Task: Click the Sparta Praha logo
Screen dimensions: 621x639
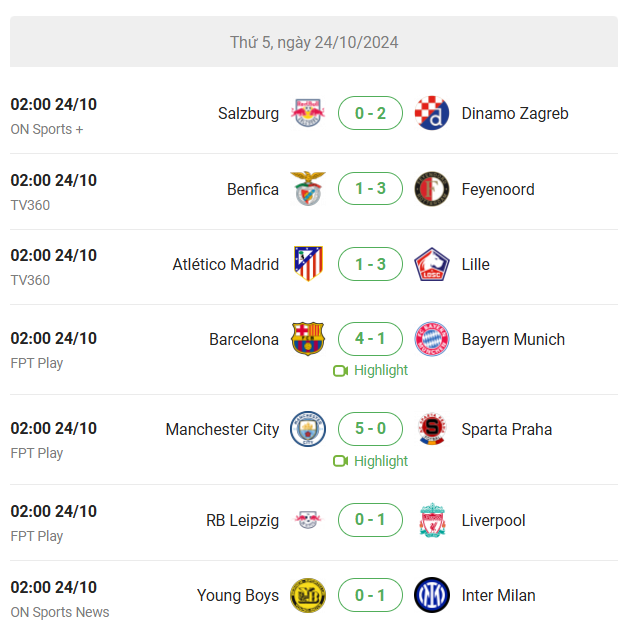Action: [432, 429]
